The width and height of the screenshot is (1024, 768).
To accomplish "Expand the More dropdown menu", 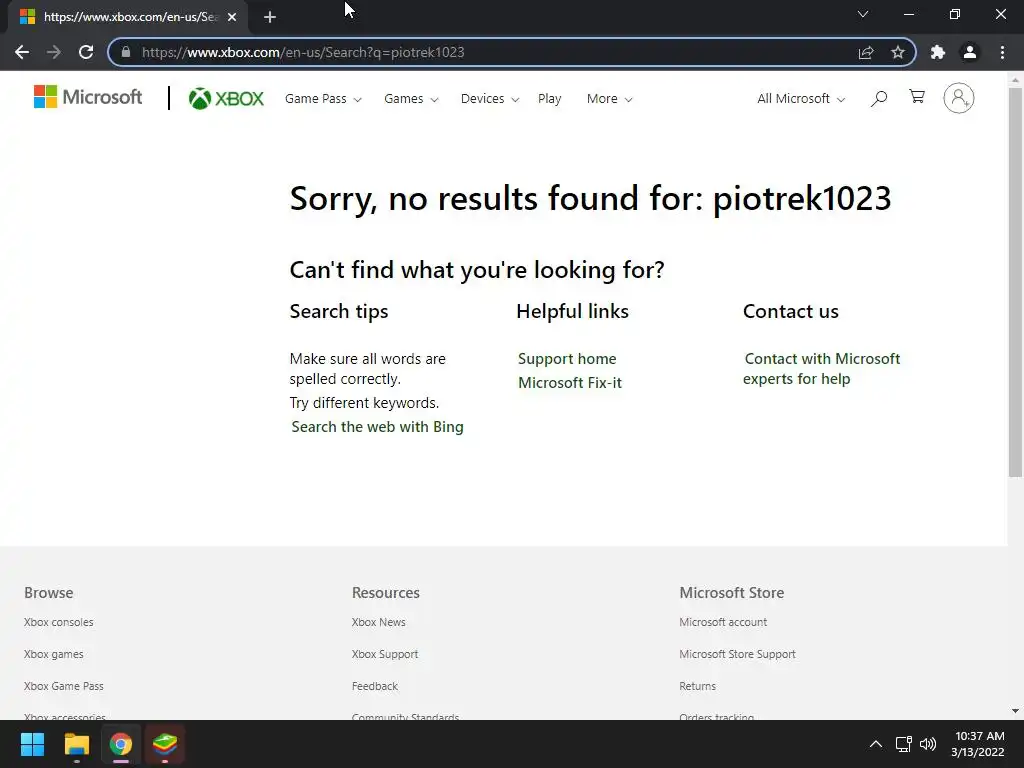I will pyautogui.click(x=609, y=99).
